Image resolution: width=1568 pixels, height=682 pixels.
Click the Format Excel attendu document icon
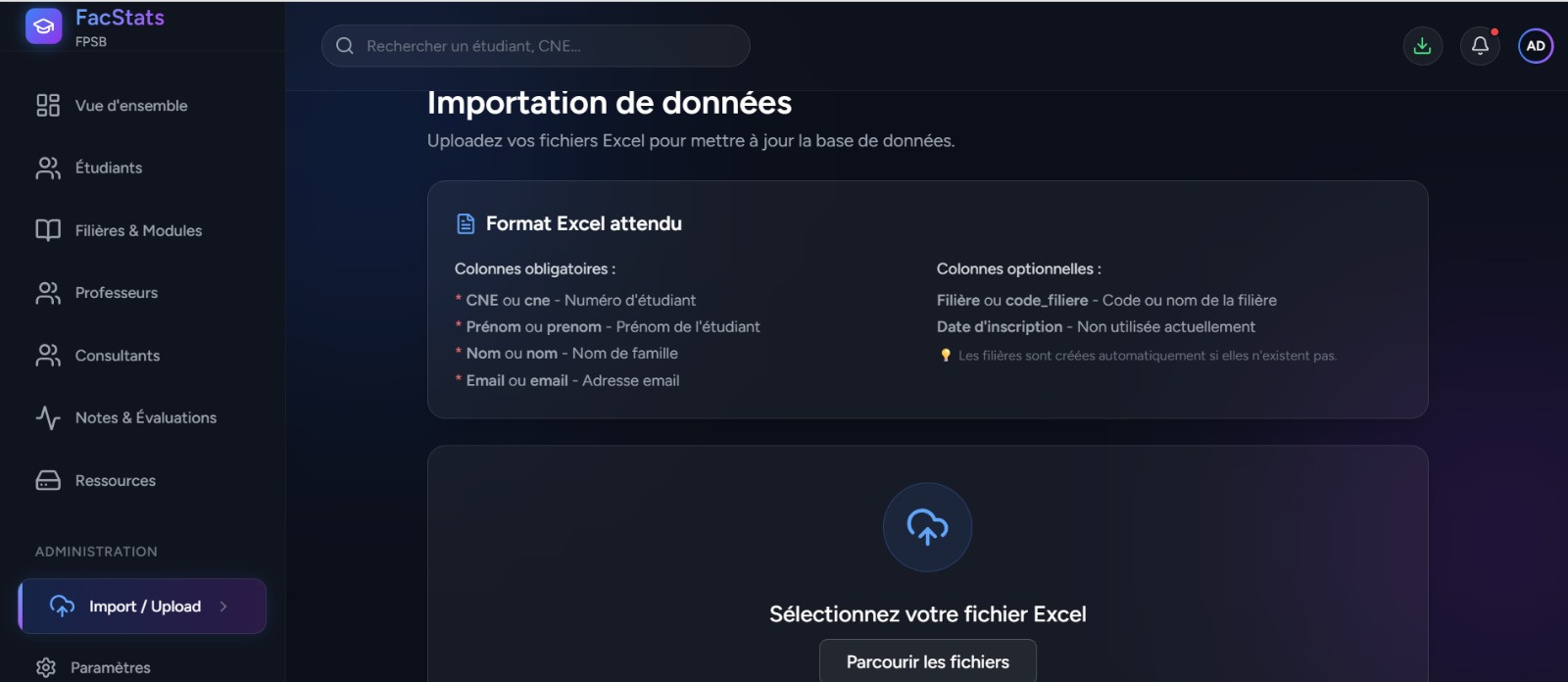click(x=466, y=223)
